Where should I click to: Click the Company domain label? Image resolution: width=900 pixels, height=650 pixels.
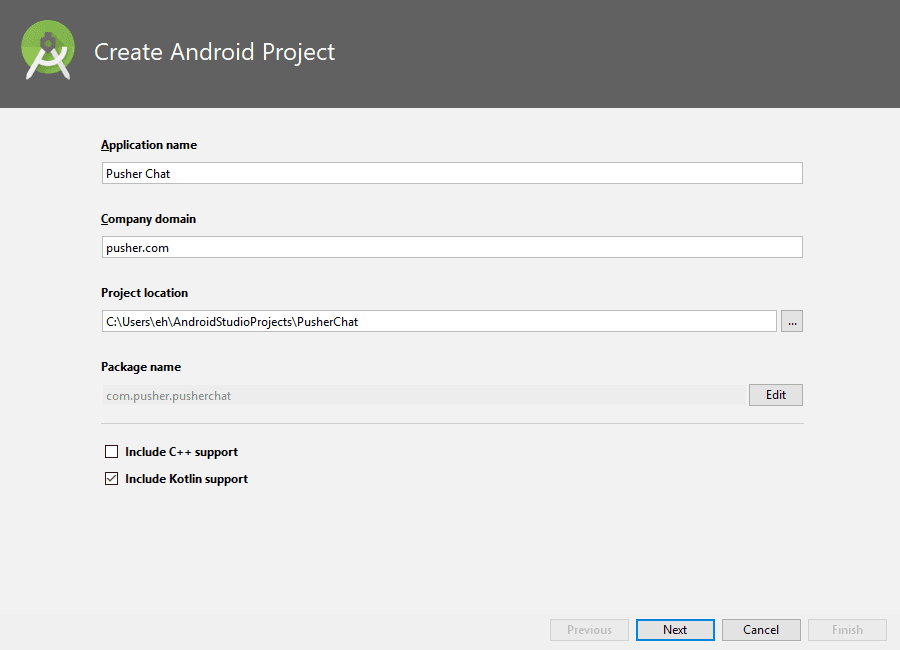[x=148, y=218]
